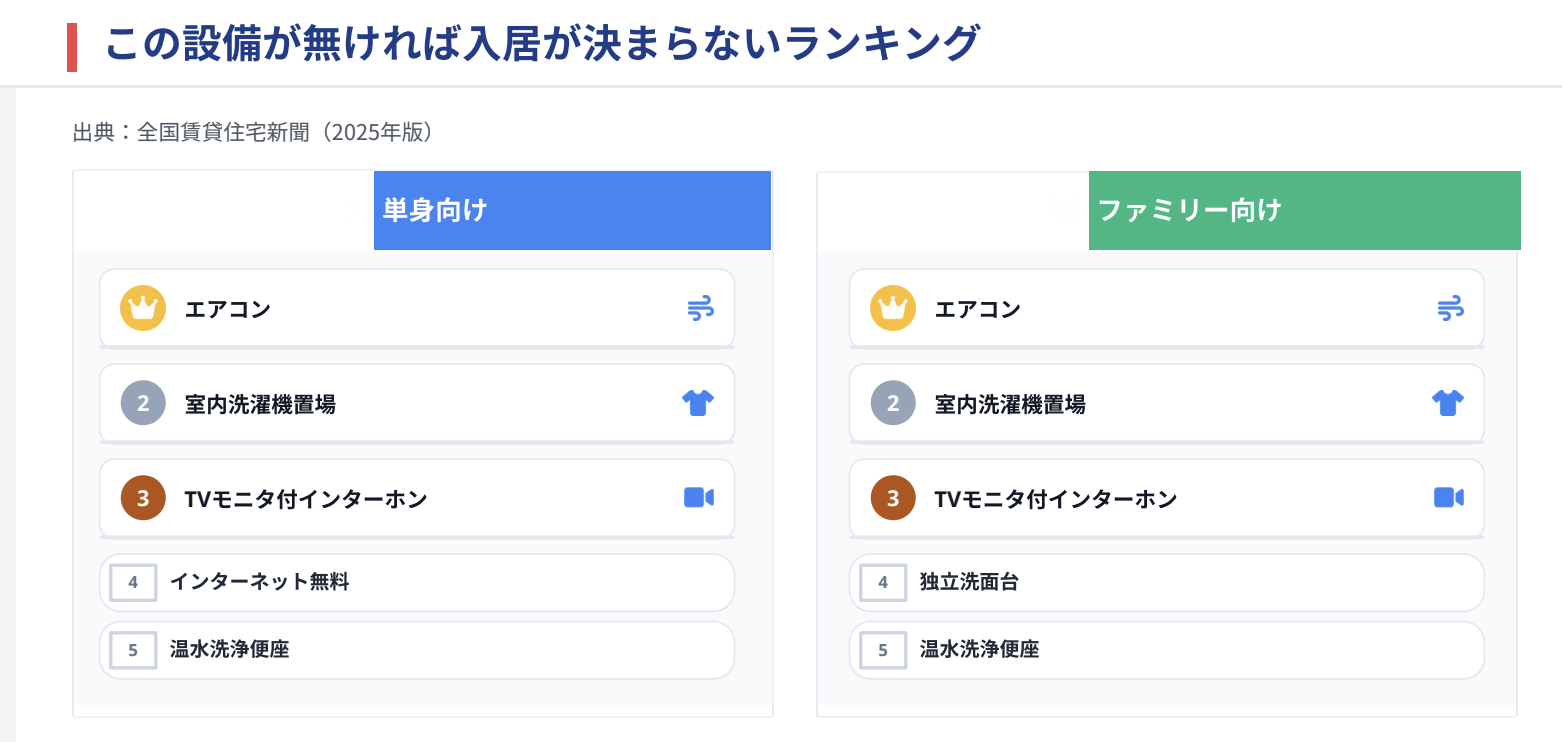
Task: Click the インターネット無料 ranking row
Action: (x=416, y=582)
